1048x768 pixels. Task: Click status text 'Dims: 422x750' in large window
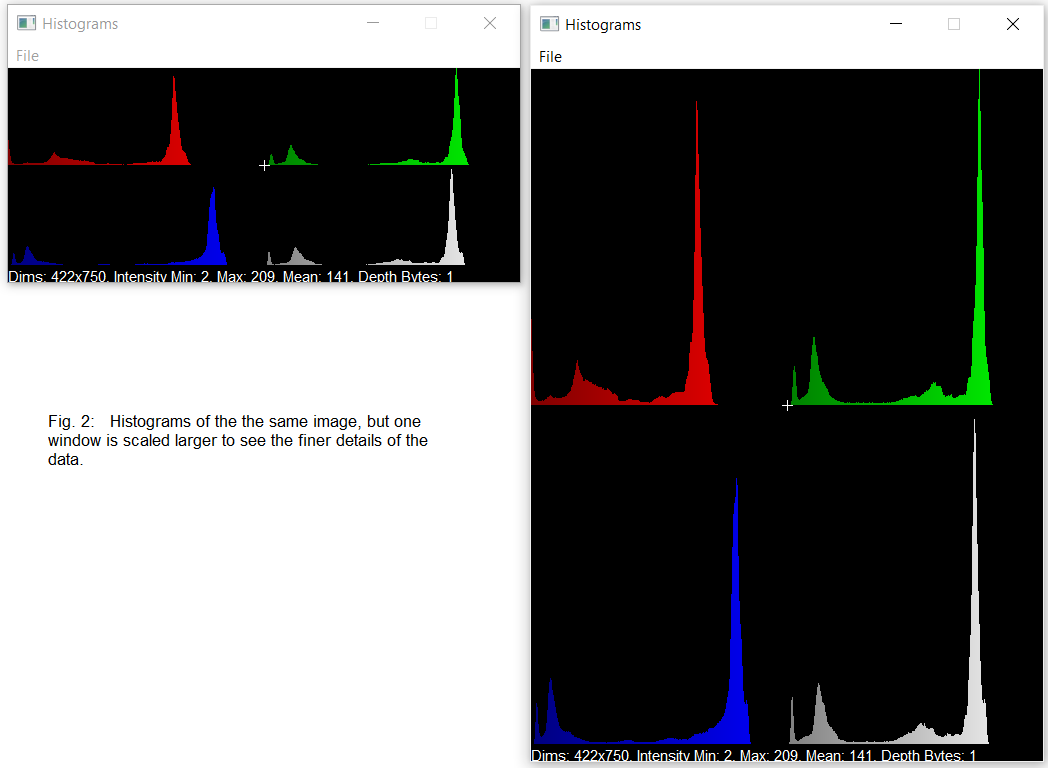click(x=580, y=756)
